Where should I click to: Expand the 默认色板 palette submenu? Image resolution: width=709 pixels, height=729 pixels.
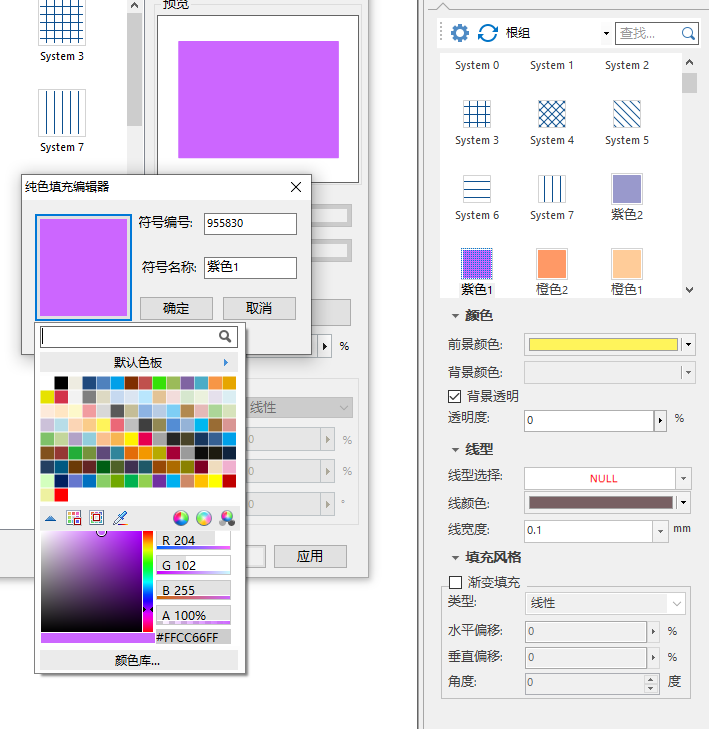pos(226,363)
